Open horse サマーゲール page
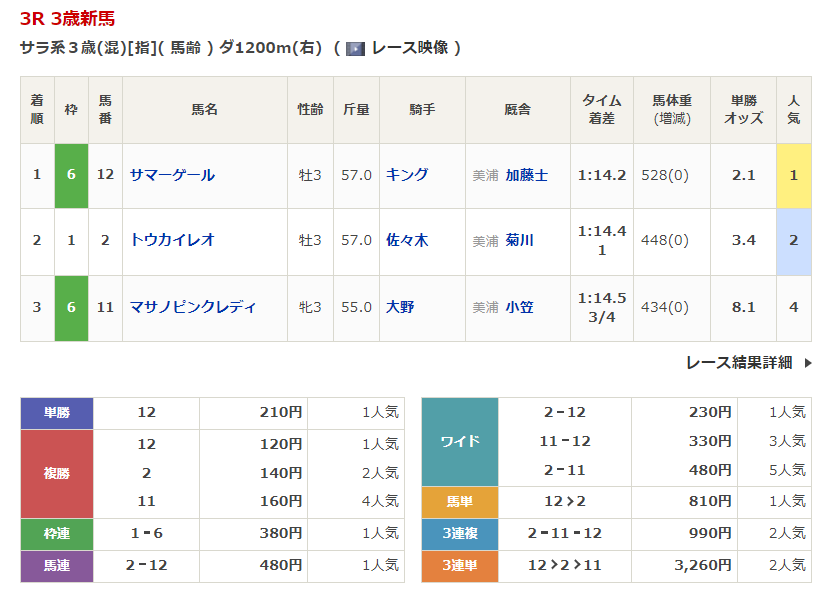 pyautogui.click(x=172, y=175)
